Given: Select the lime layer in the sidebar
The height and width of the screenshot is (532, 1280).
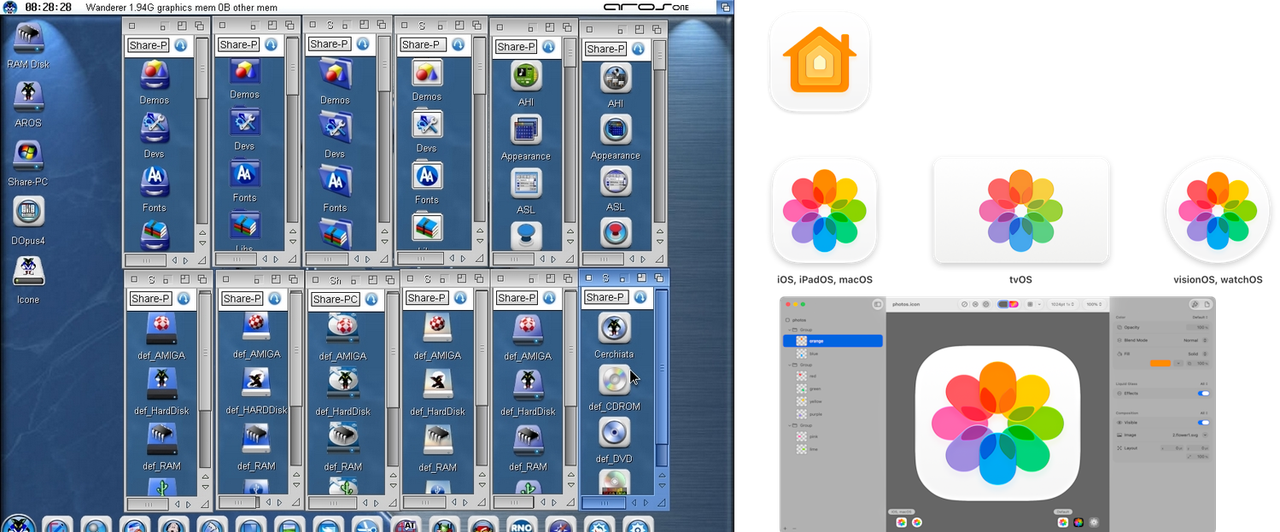Looking at the screenshot, I should point(832,449).
